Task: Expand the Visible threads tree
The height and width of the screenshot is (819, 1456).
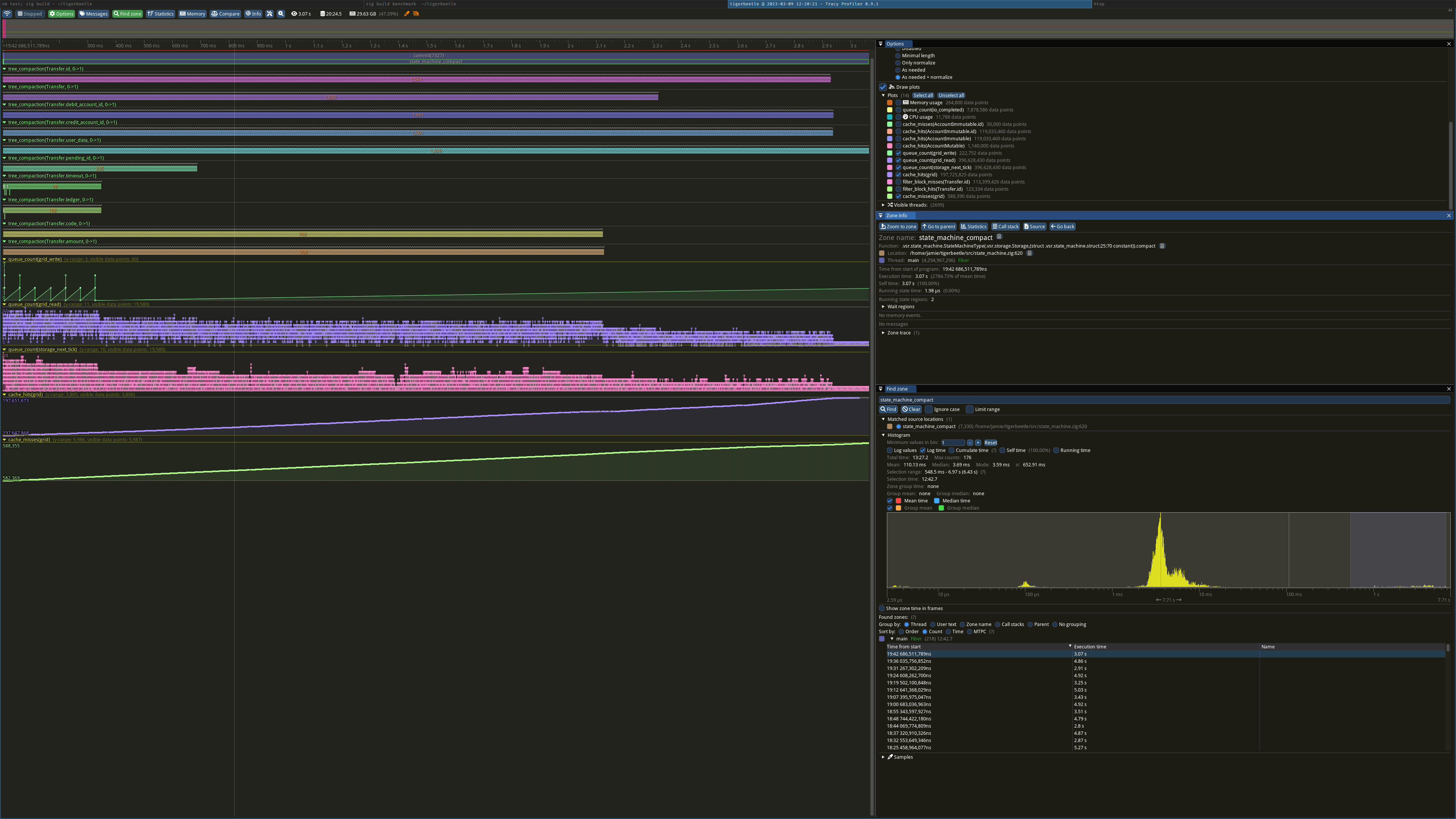Action: tap(883, 205)
